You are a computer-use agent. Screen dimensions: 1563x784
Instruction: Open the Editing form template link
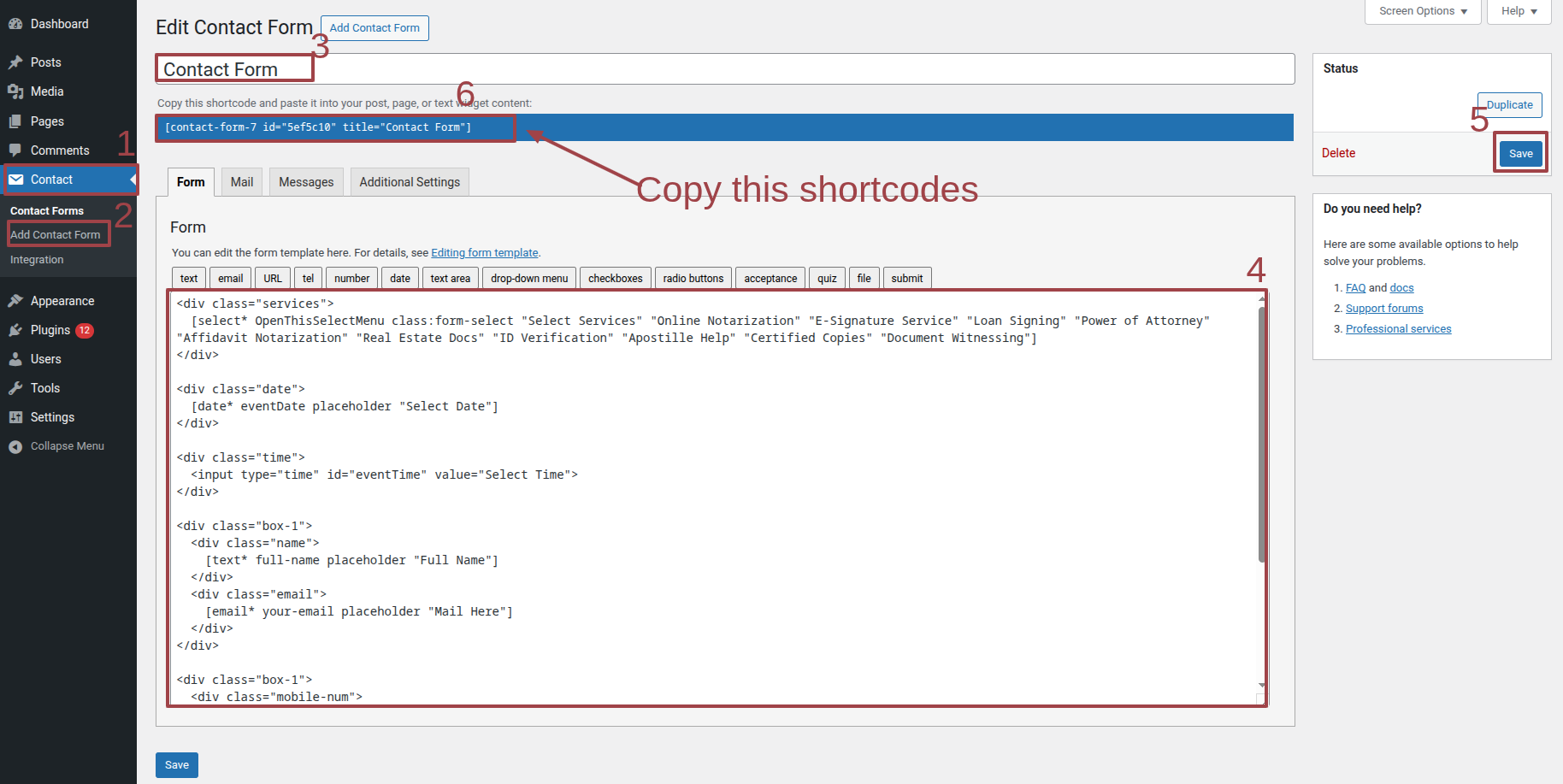pos(484,253)
